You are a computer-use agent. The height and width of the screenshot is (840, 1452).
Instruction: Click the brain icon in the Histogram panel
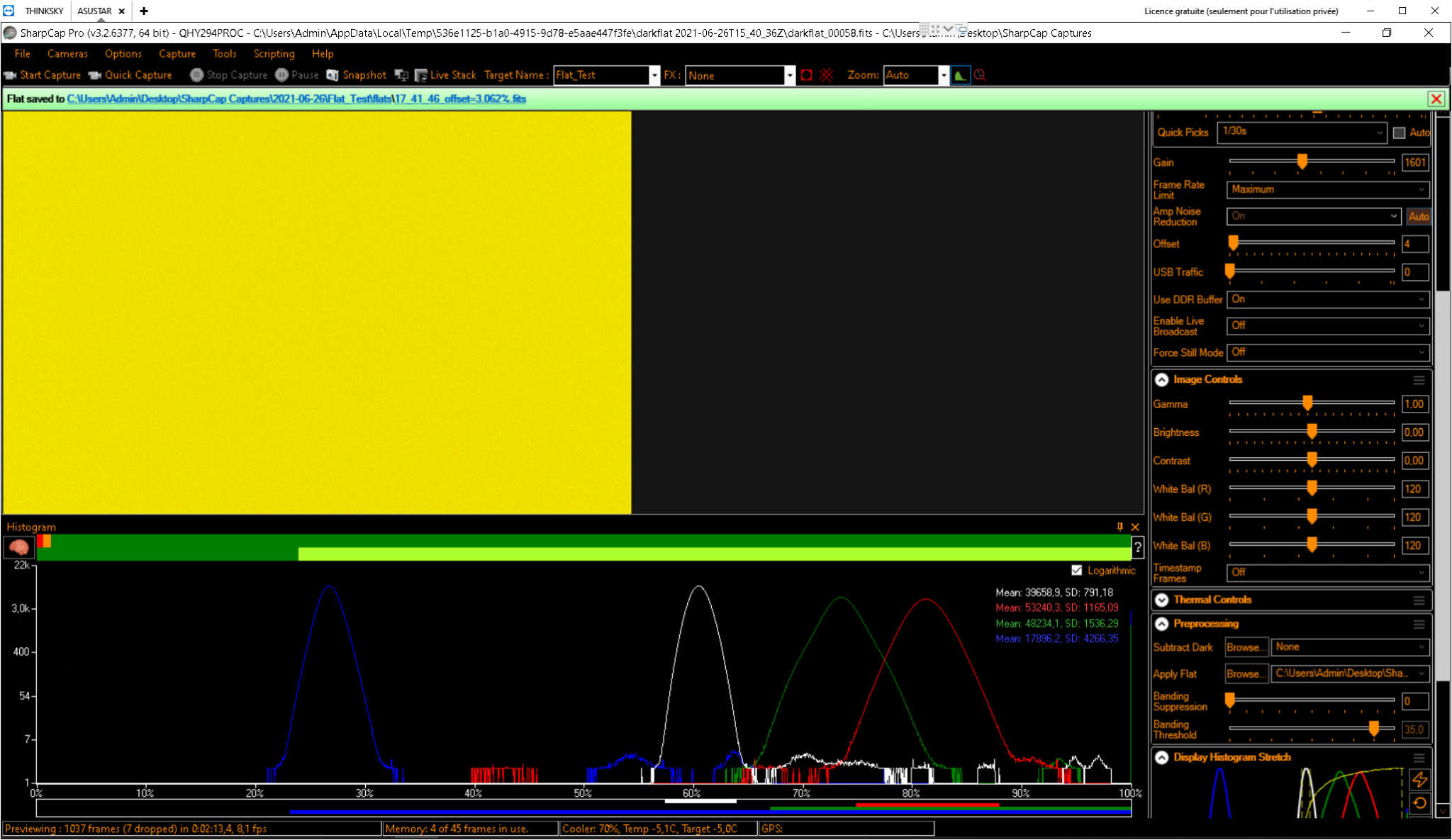tap(19, 547)
